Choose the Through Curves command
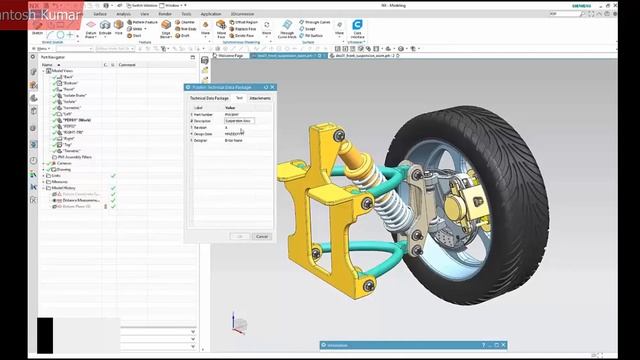This screenshot has width=640, height=360. click(x=315, y=22)
